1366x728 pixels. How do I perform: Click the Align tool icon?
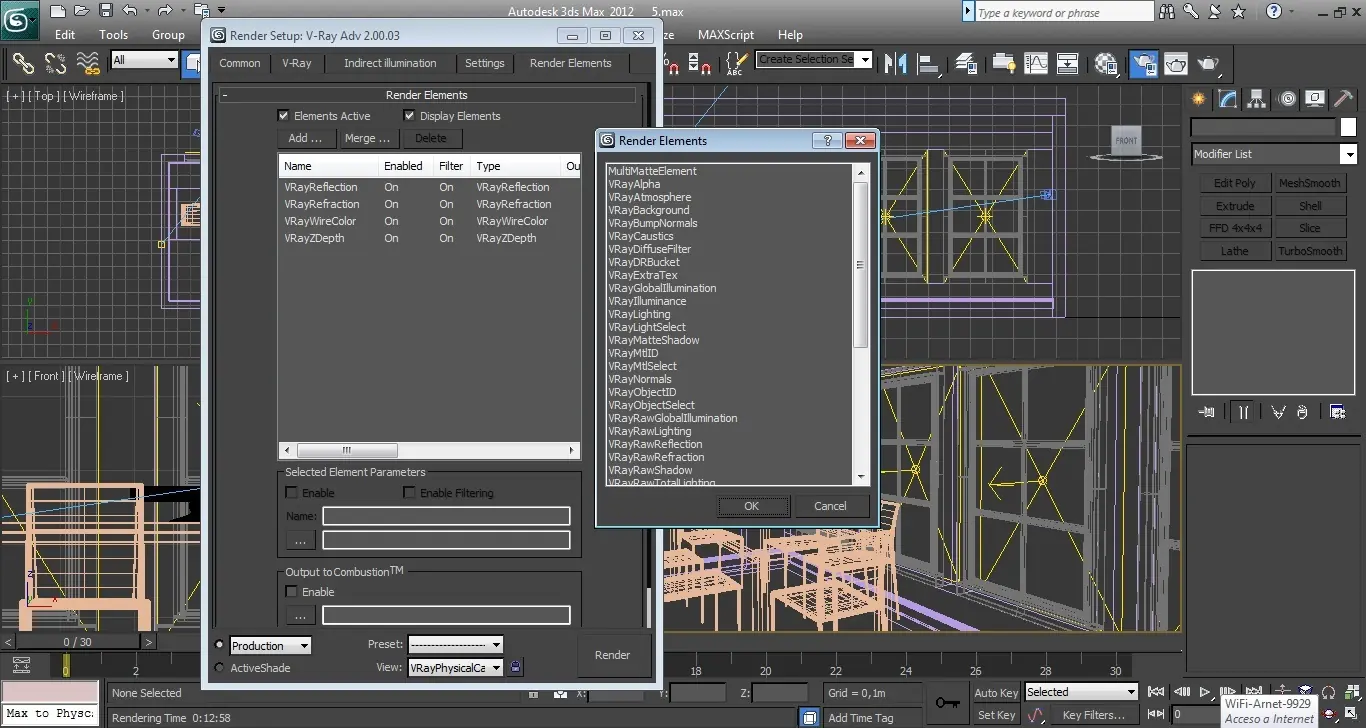pyautogui.click(x=930, y=63)
